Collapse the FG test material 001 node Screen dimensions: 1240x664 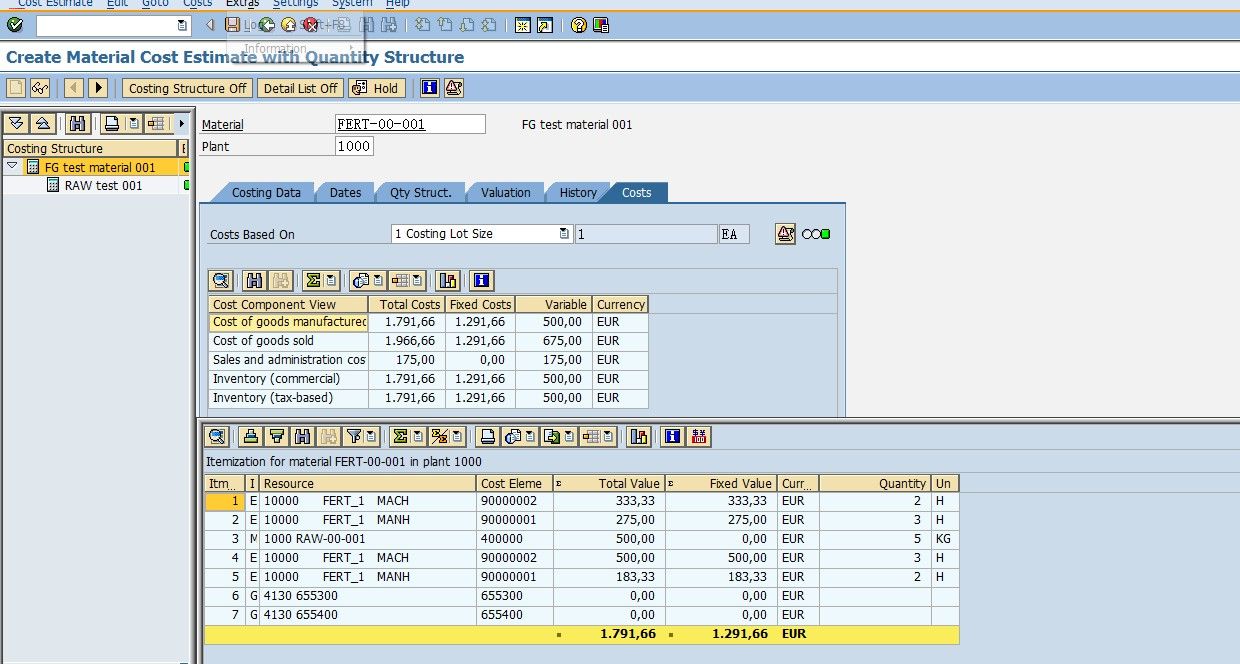click(12, 167)
